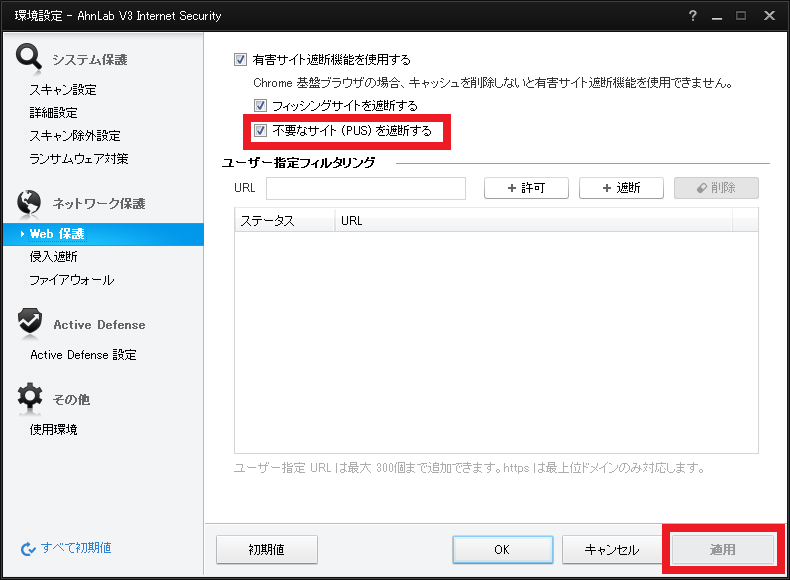Click the + 許可 button
Image resolution: width=790 pixels, height=580 pixels.
pyautogui.click(x=526, y=188)
